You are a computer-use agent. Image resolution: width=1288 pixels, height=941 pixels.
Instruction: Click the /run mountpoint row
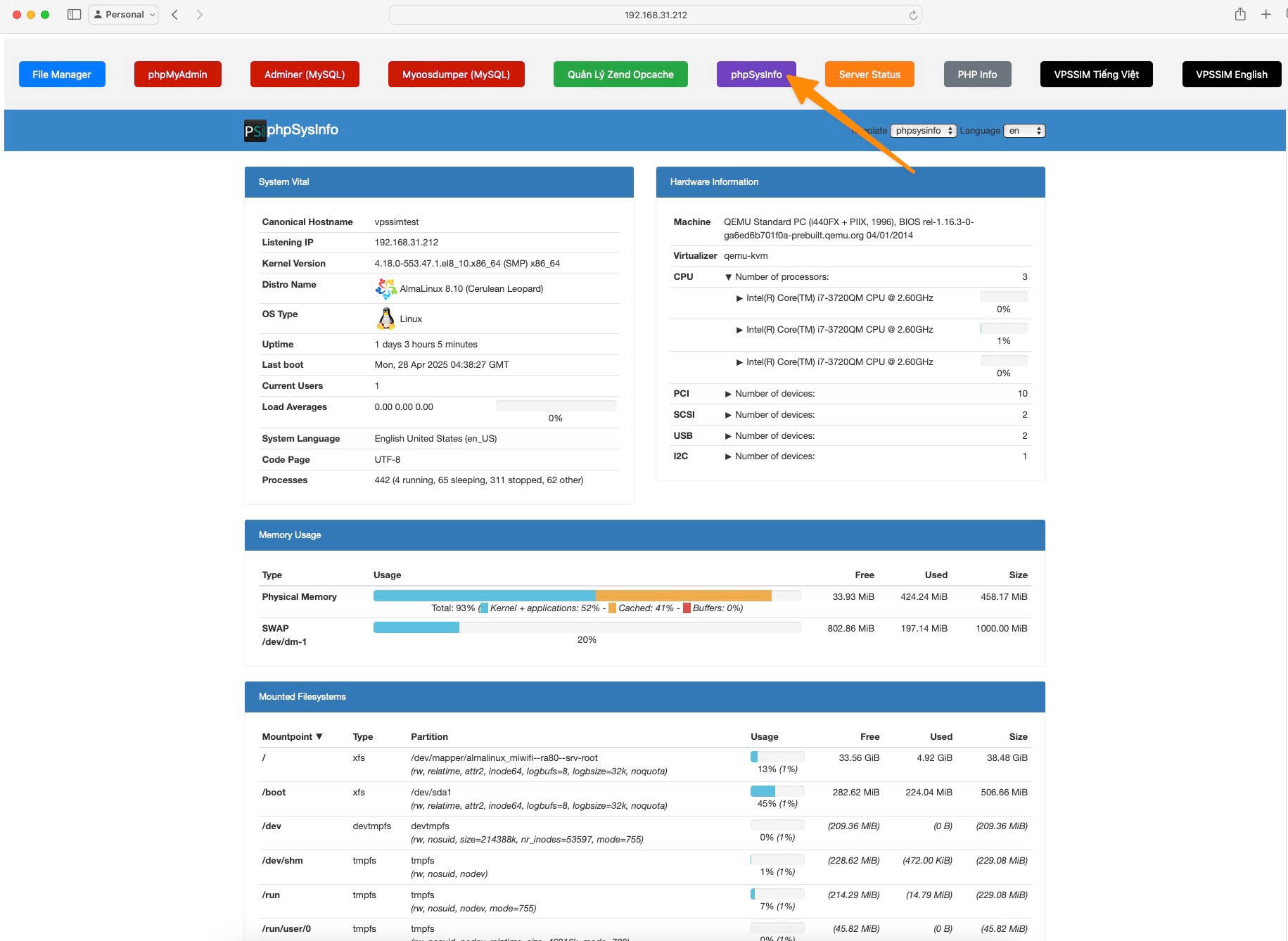[644, 902]
